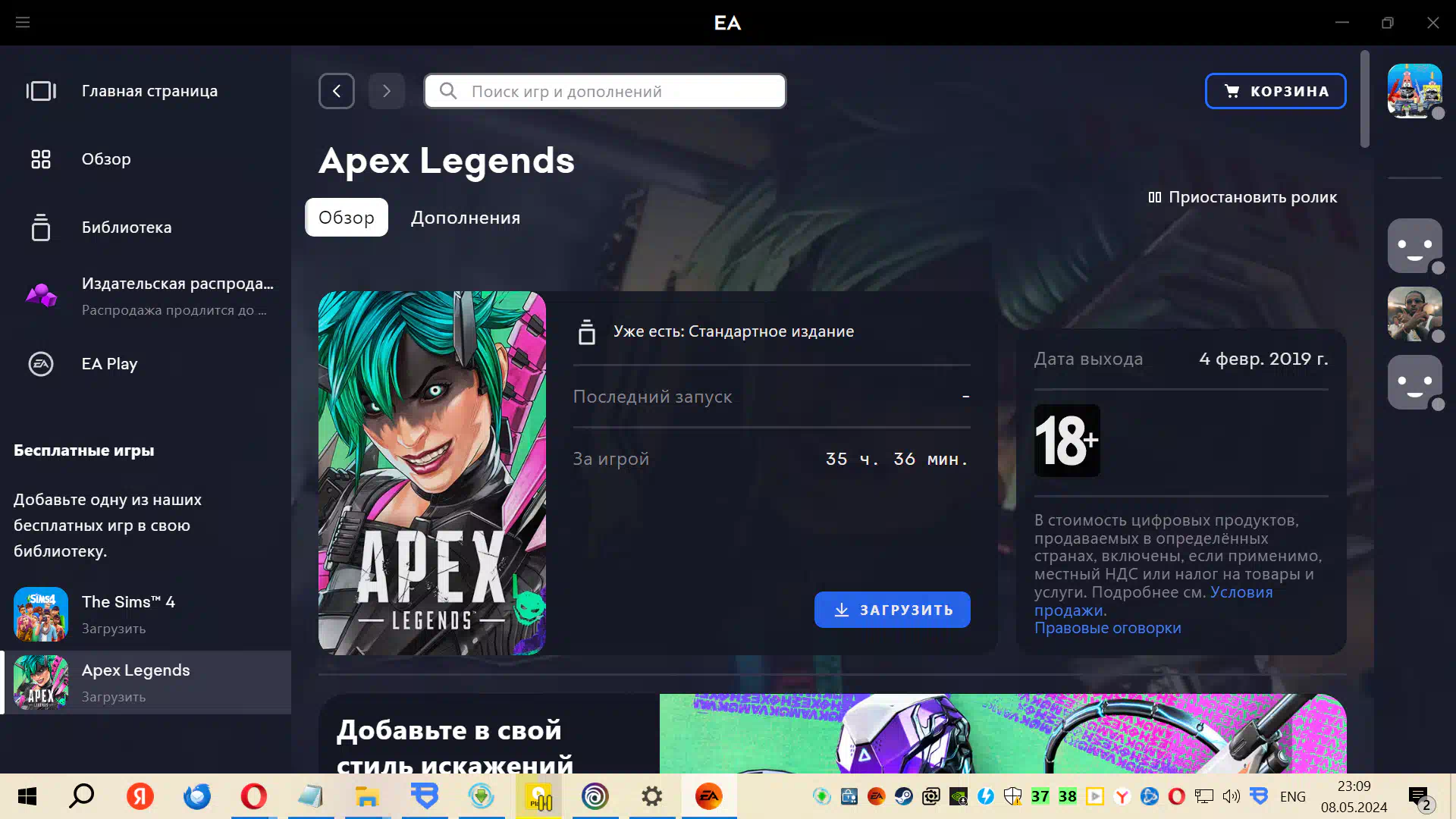This screenshot has height=819, width=1456.
Task: Open your profile avatar in the right panel
Action: point(1415,91)
